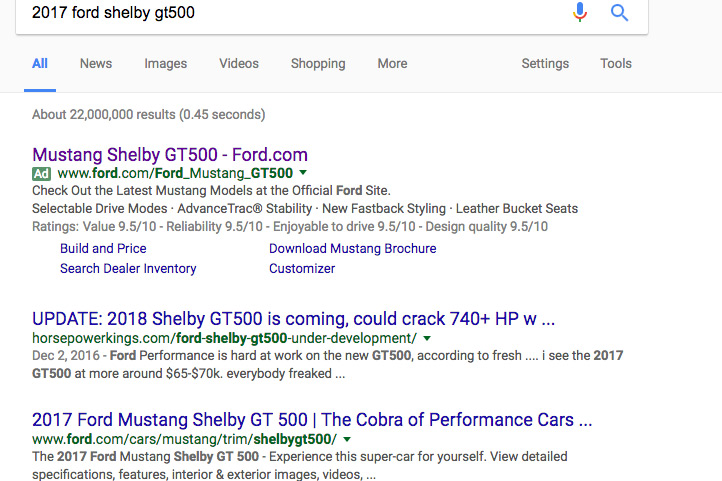Click the Build and Price sitelink
The width and height of the screenshot is (722, 481).
[x=103, y=248]
